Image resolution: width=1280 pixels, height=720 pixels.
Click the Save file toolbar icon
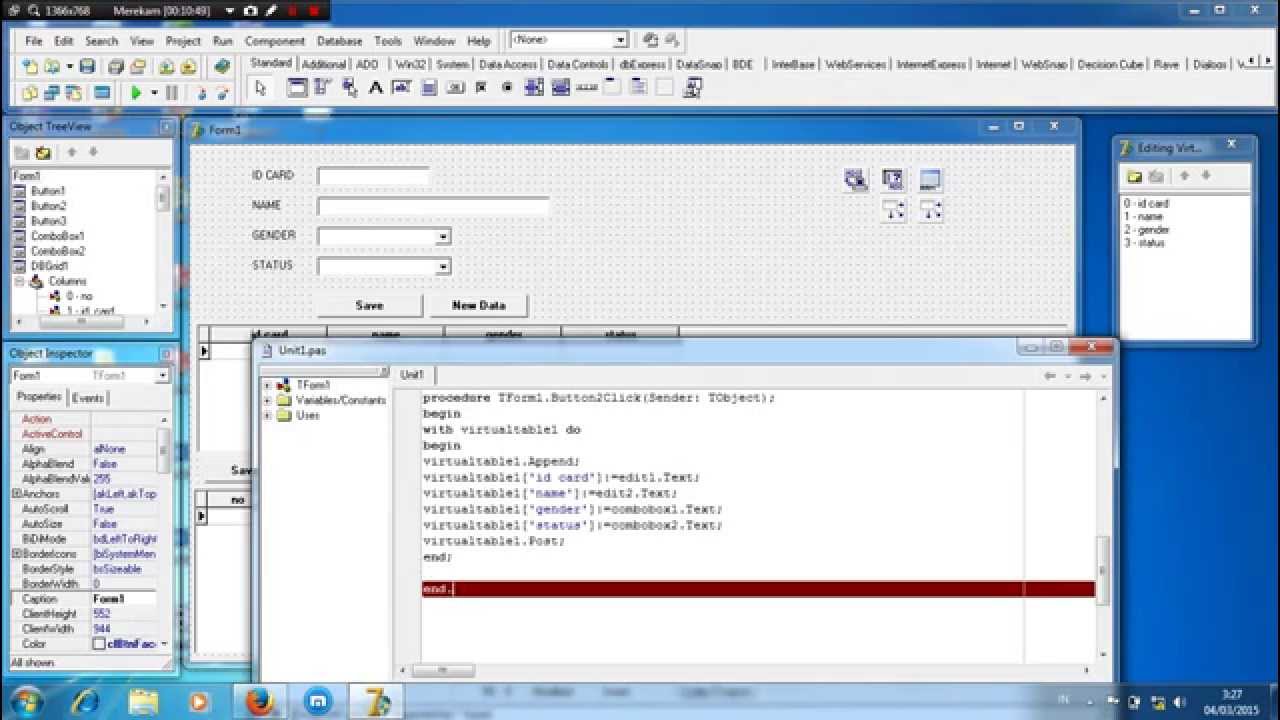tap(87, 66)
